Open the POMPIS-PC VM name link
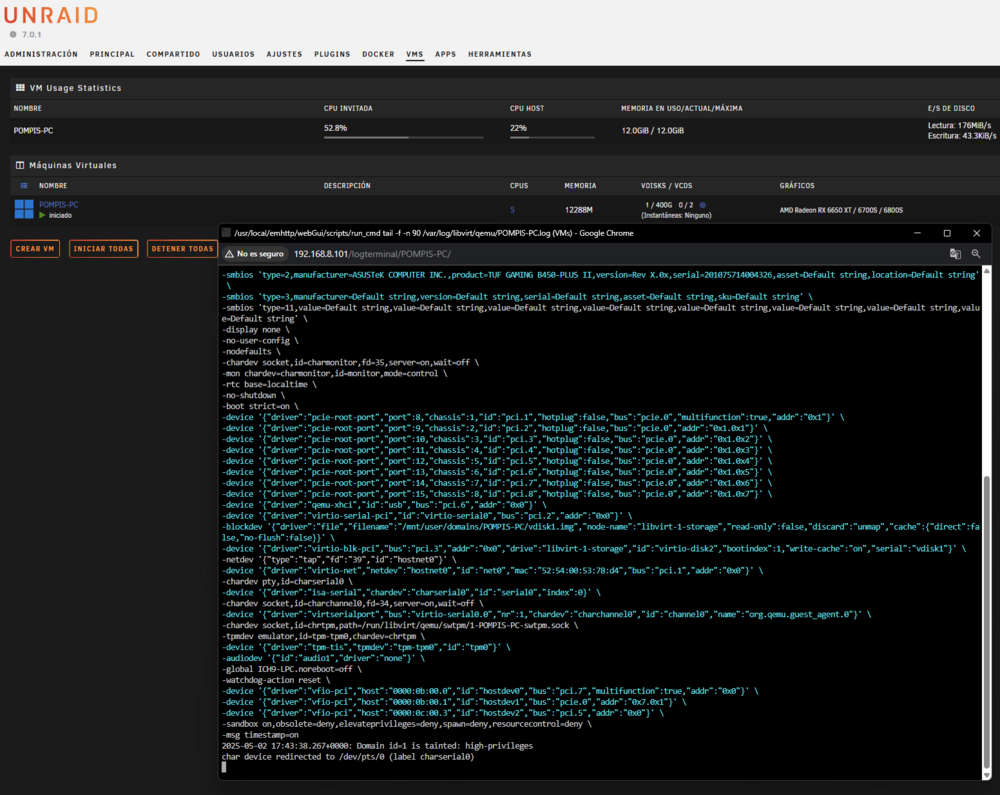 pos(59,205)
